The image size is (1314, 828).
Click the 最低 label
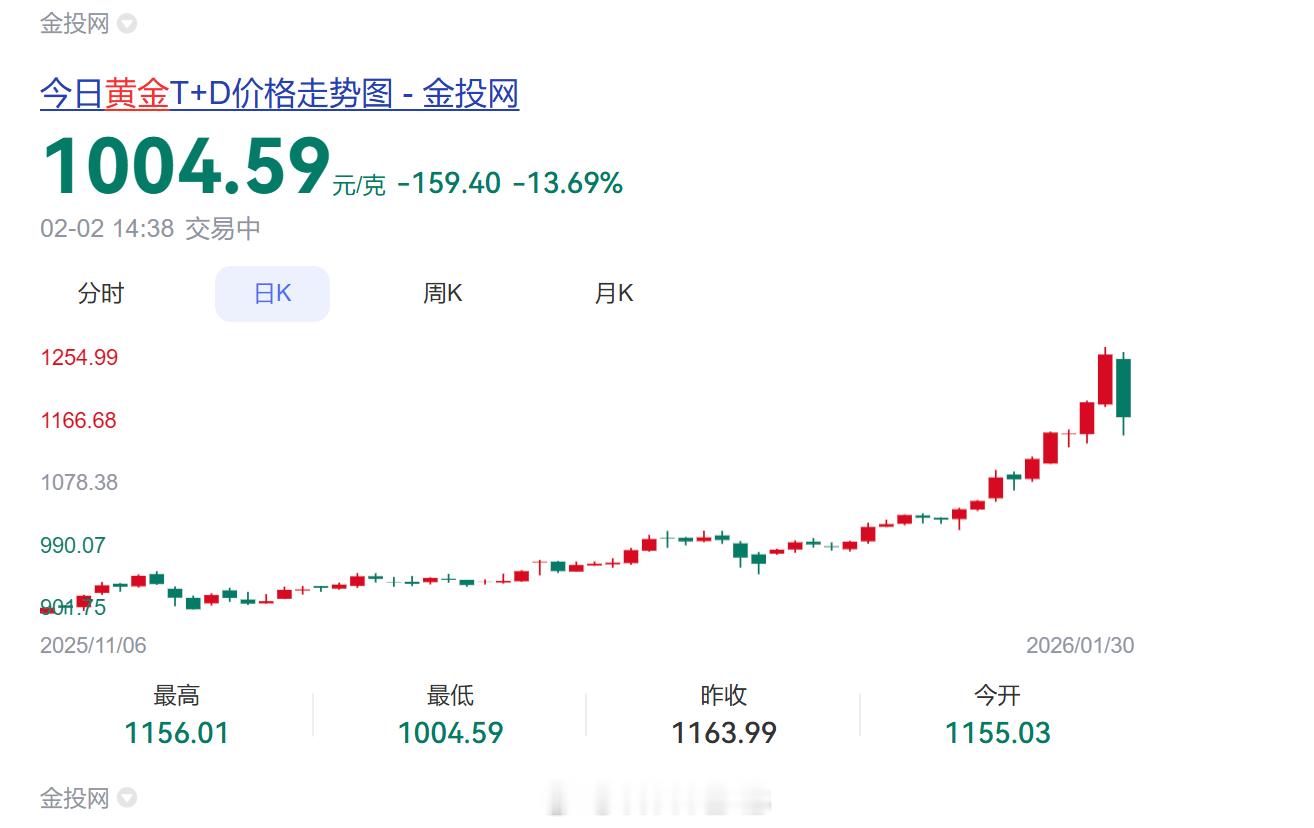pos(450,696)
